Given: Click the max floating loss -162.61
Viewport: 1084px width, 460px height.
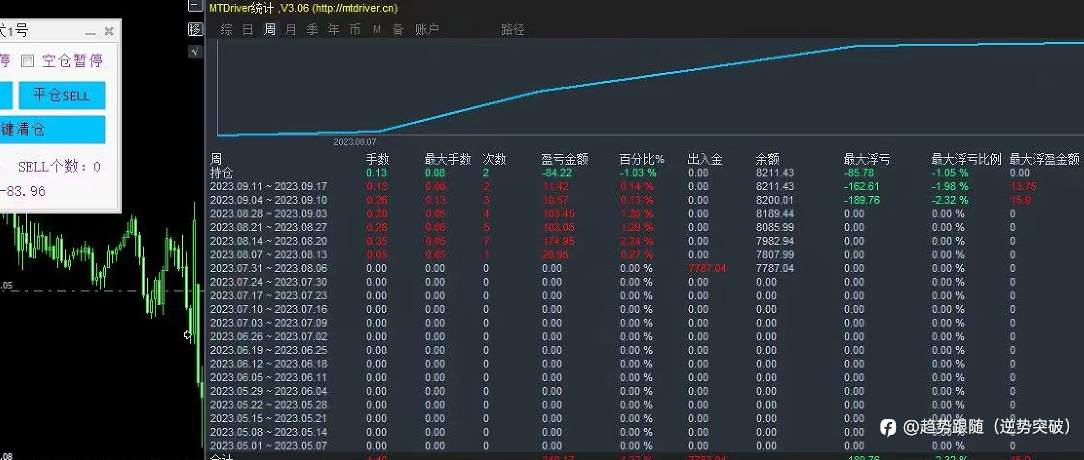Looking at the screenshot, I should pos(862,186).
